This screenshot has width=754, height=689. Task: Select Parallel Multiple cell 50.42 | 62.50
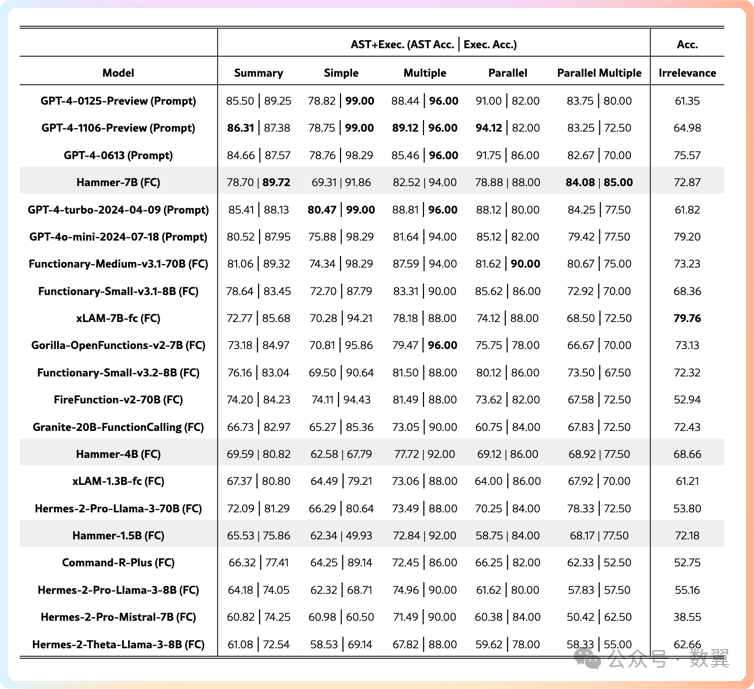pyautogui.click(x=599, y=617)
